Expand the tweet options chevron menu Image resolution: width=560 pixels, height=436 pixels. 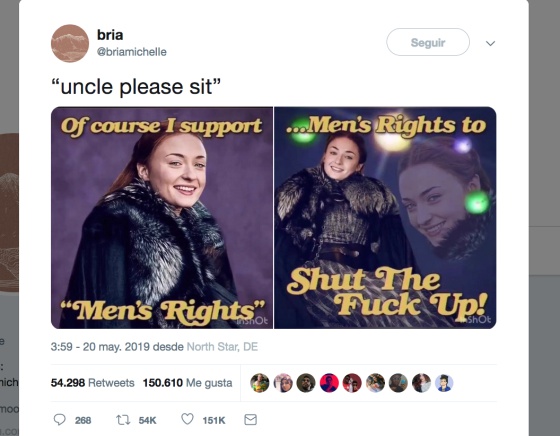[x=490, y=43]
